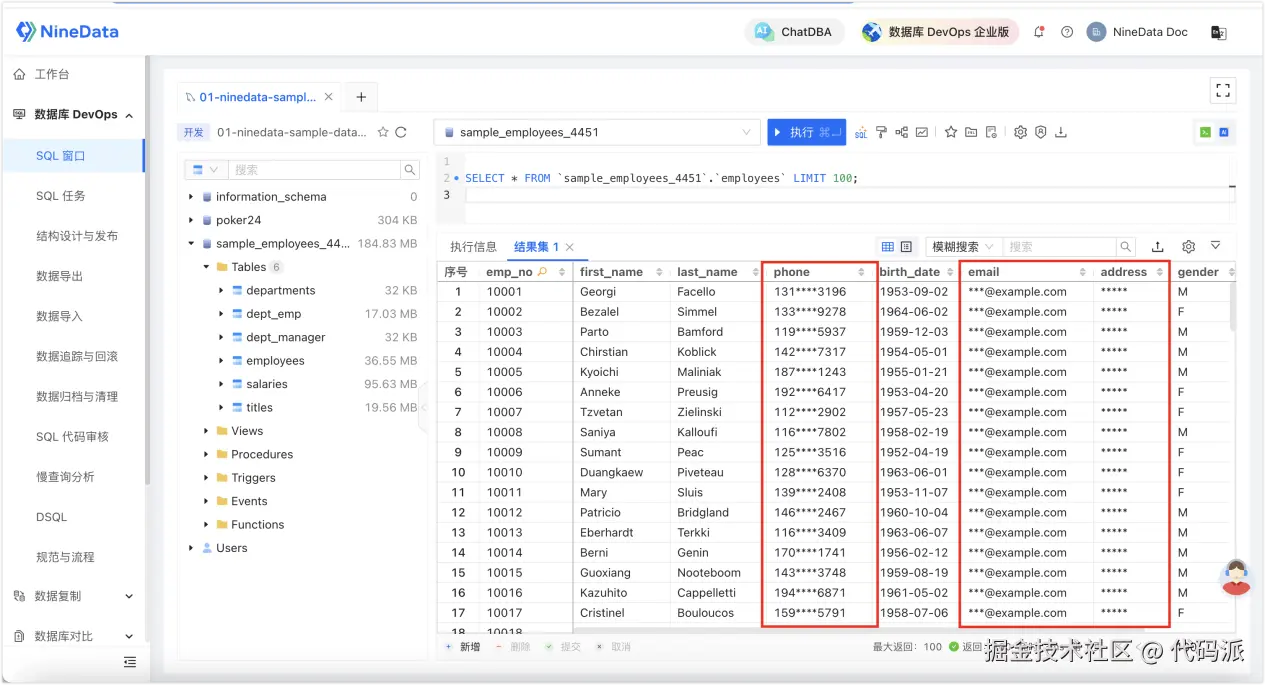The width and height of the screenshot is (1265, 685).
Task: Open the sample_employees_4451 database dropdown
Action: [597, 132]
